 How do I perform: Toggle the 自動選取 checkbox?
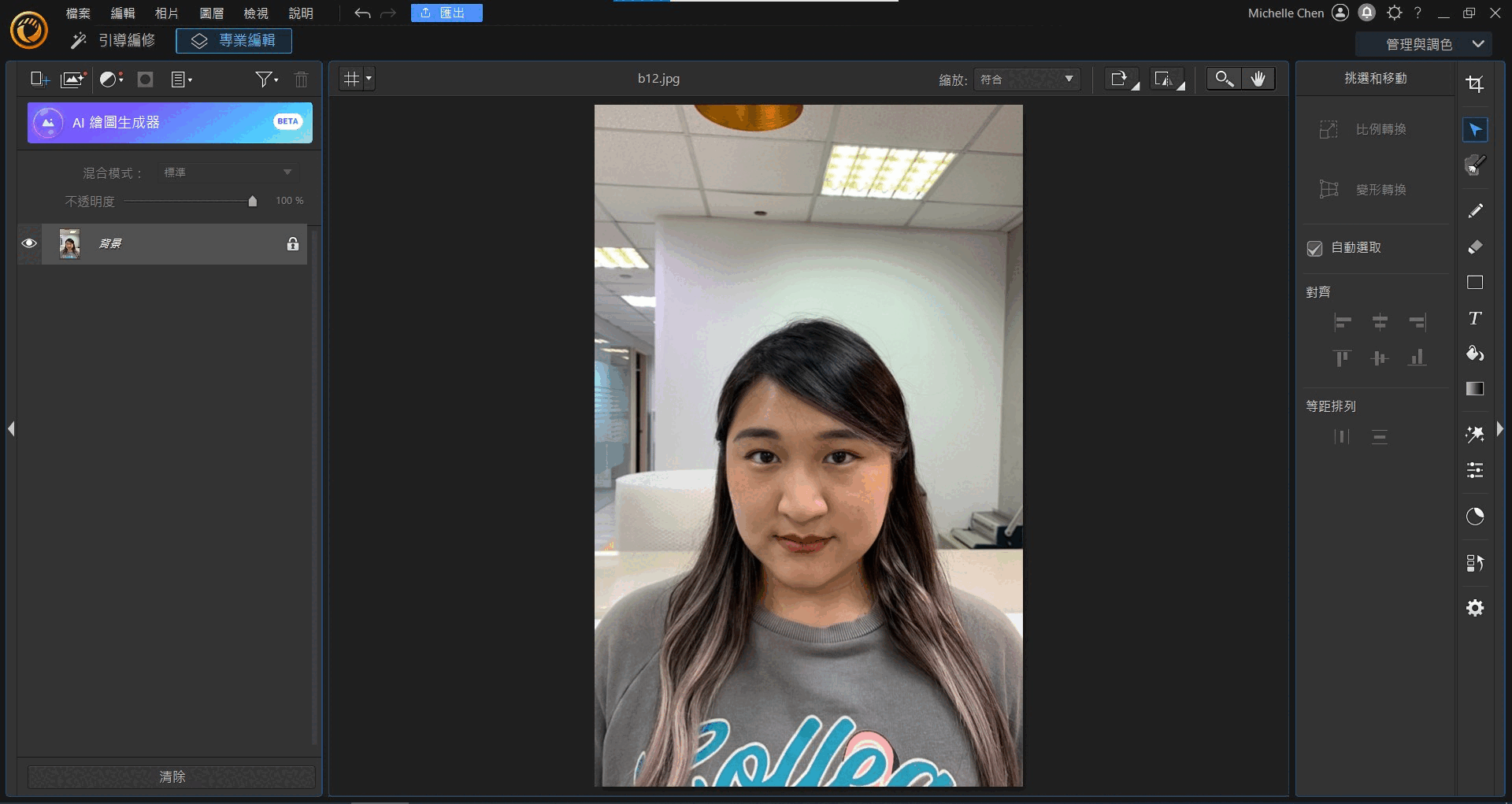(1314, 249)
